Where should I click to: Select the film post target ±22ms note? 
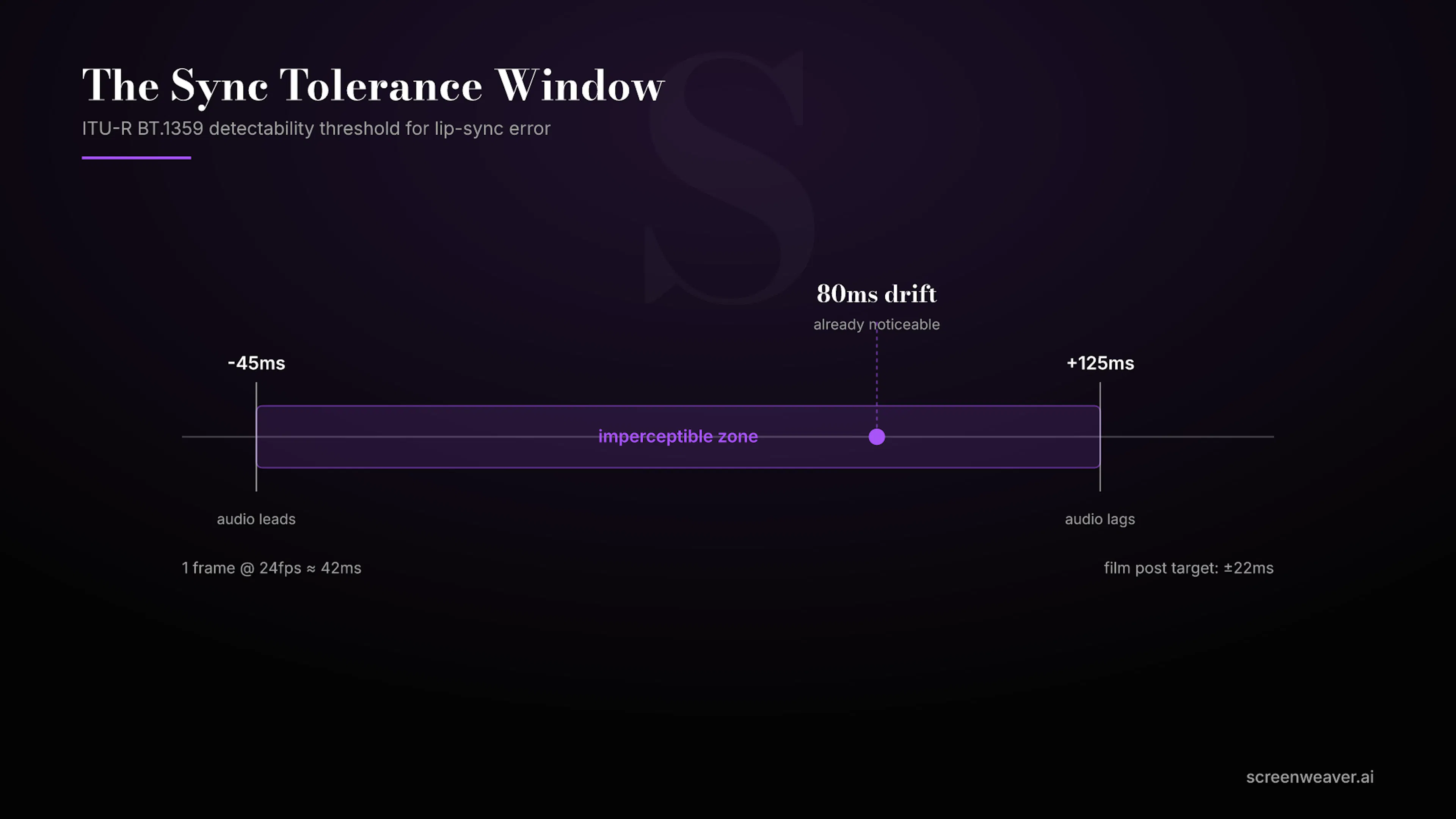(x=1189, y=568)
